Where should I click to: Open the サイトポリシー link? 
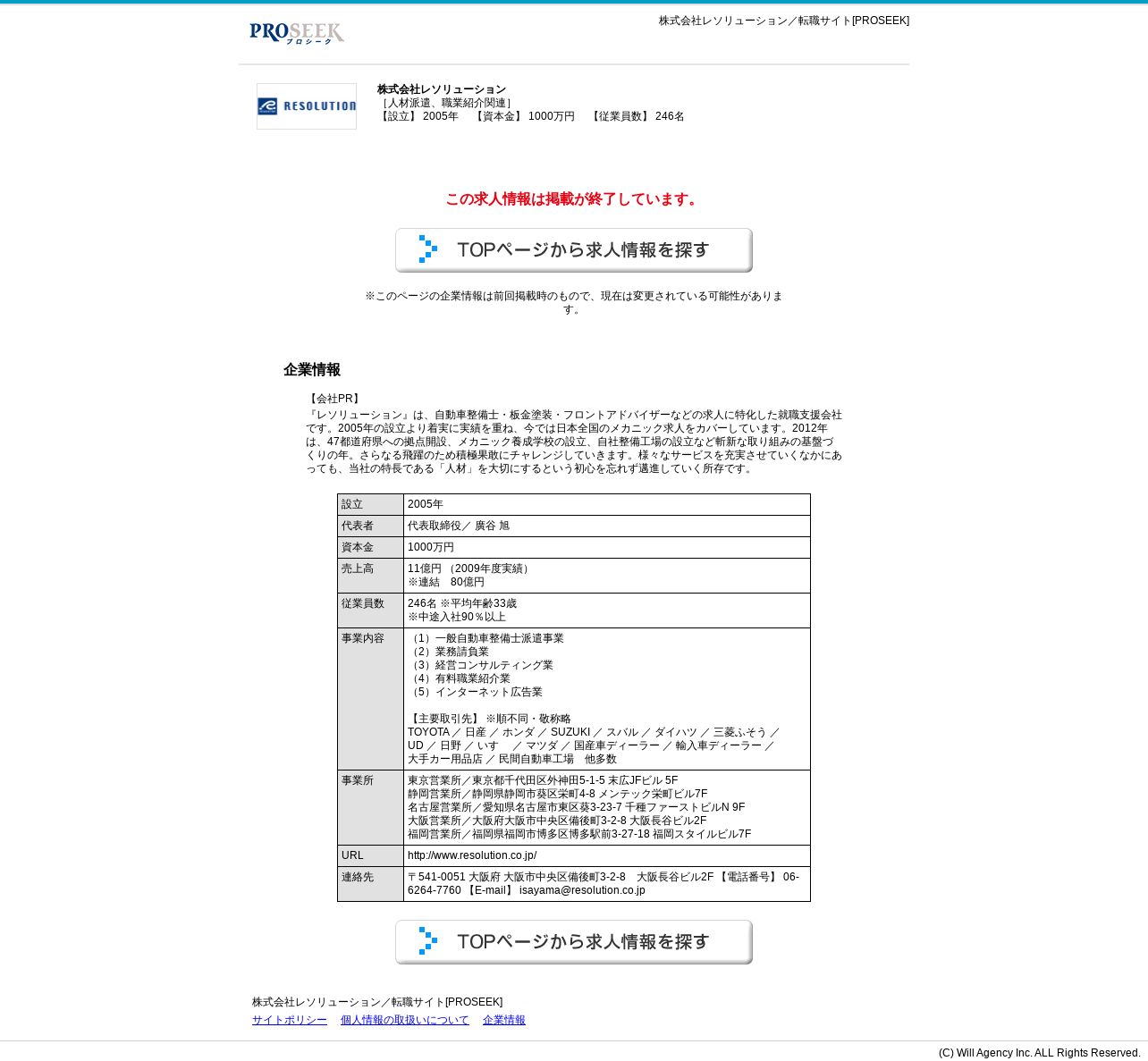click(x=290, y=1020)
